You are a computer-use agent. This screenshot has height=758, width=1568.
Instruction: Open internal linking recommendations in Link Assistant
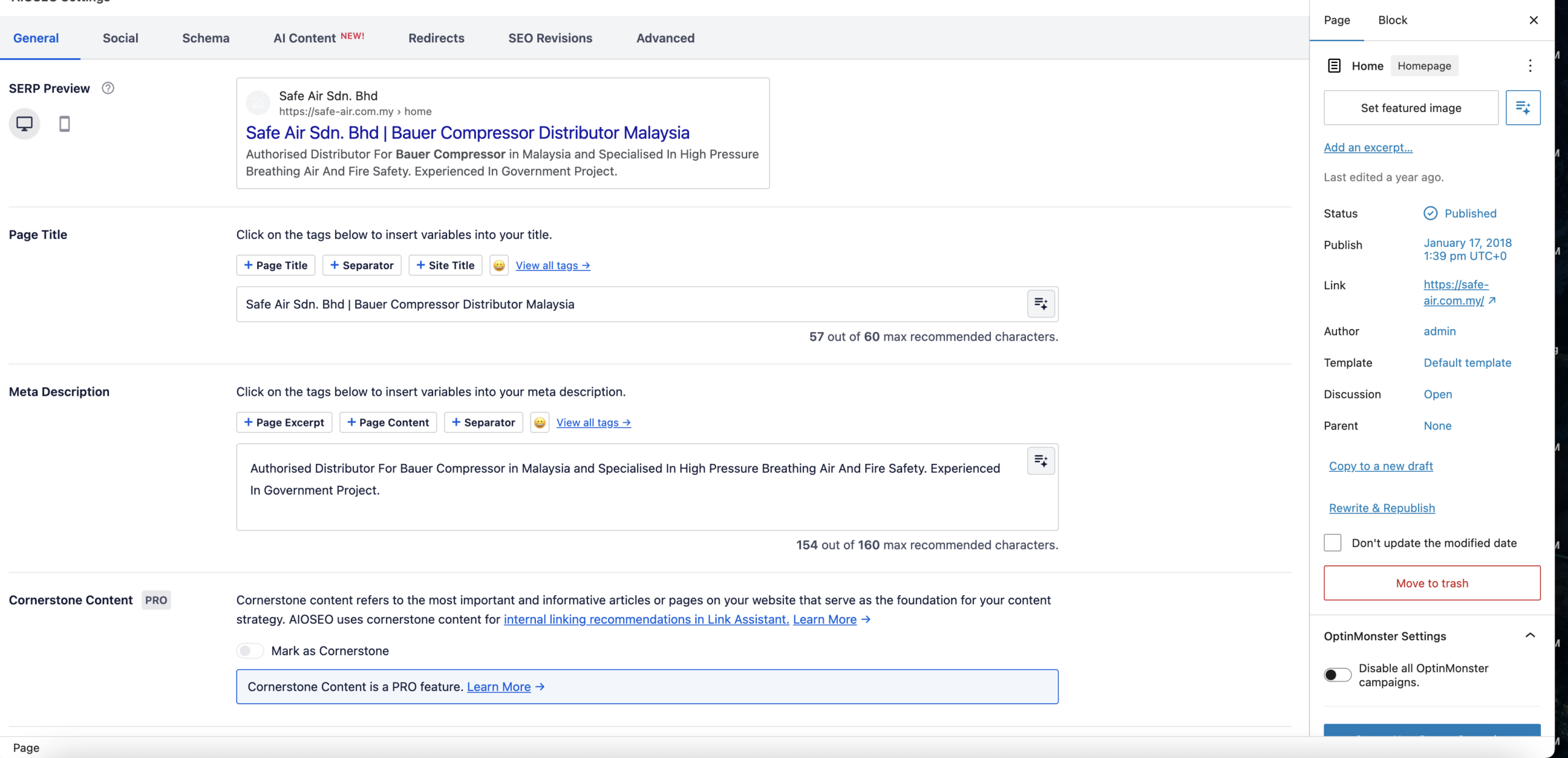tap(646, 620)
